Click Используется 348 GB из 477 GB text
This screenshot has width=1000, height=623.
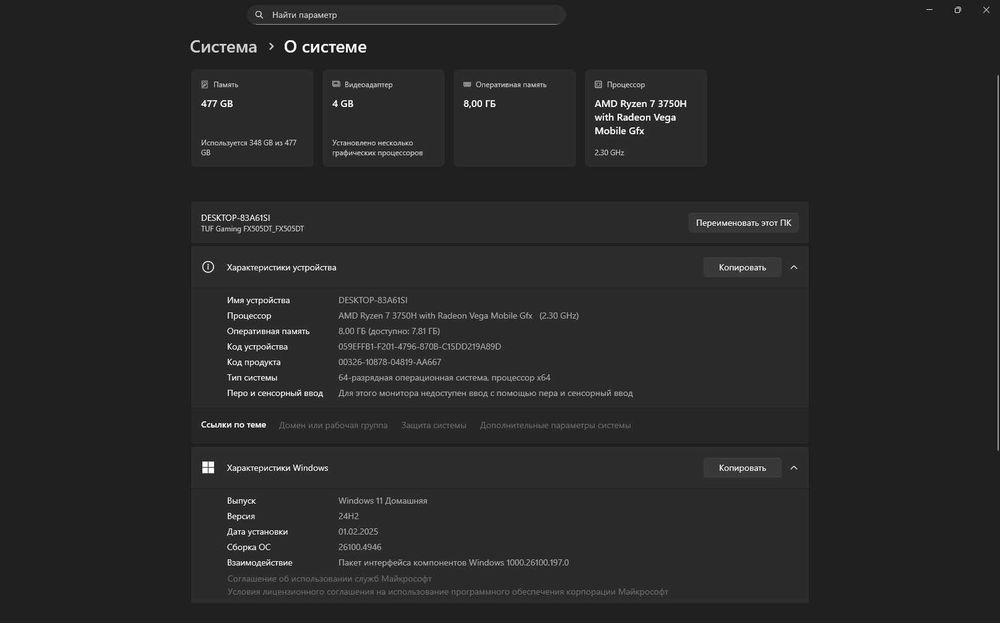(x=249, y=147)
